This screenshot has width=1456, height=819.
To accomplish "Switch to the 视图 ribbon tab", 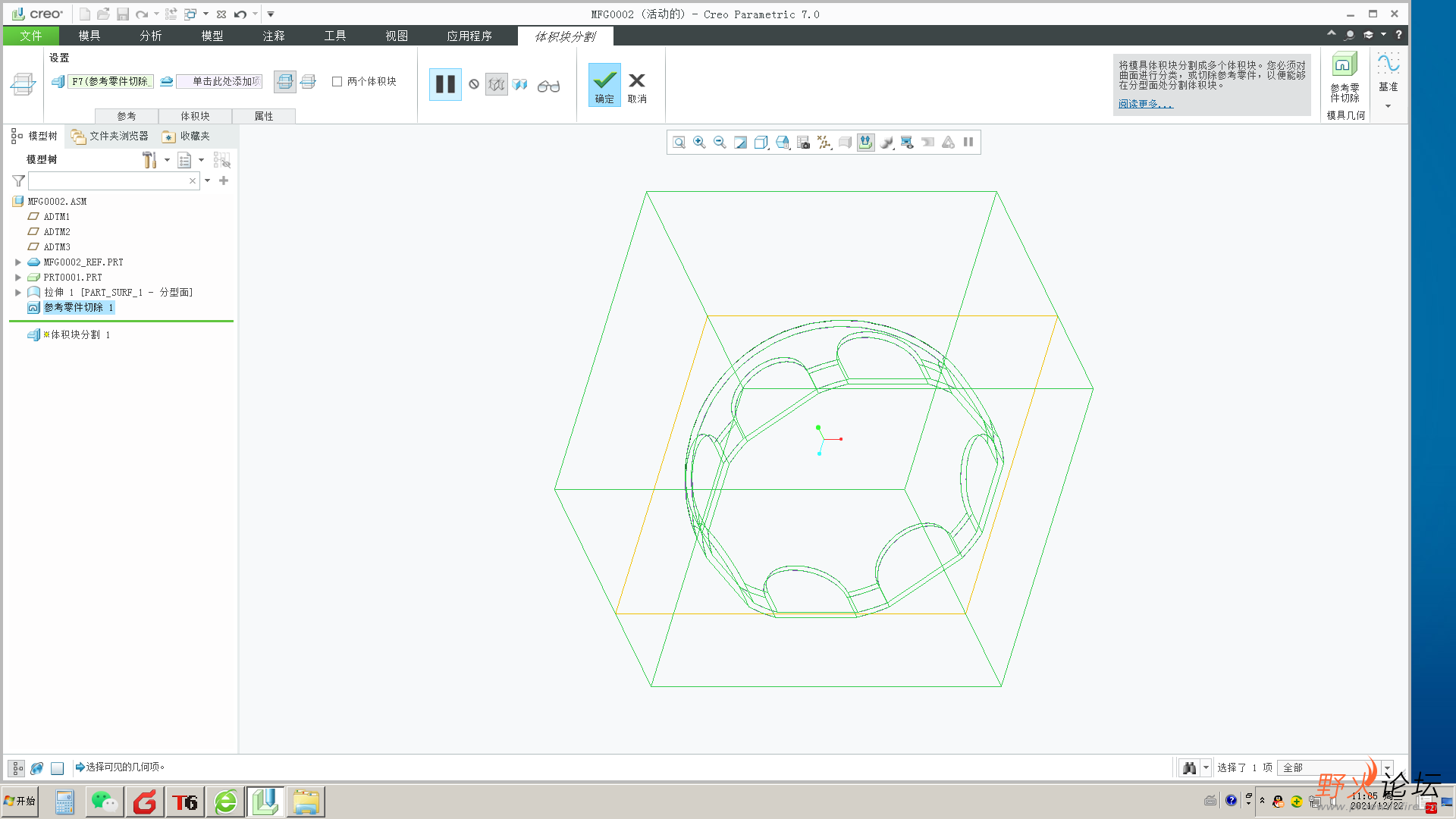I will click(x=397, y=36).
